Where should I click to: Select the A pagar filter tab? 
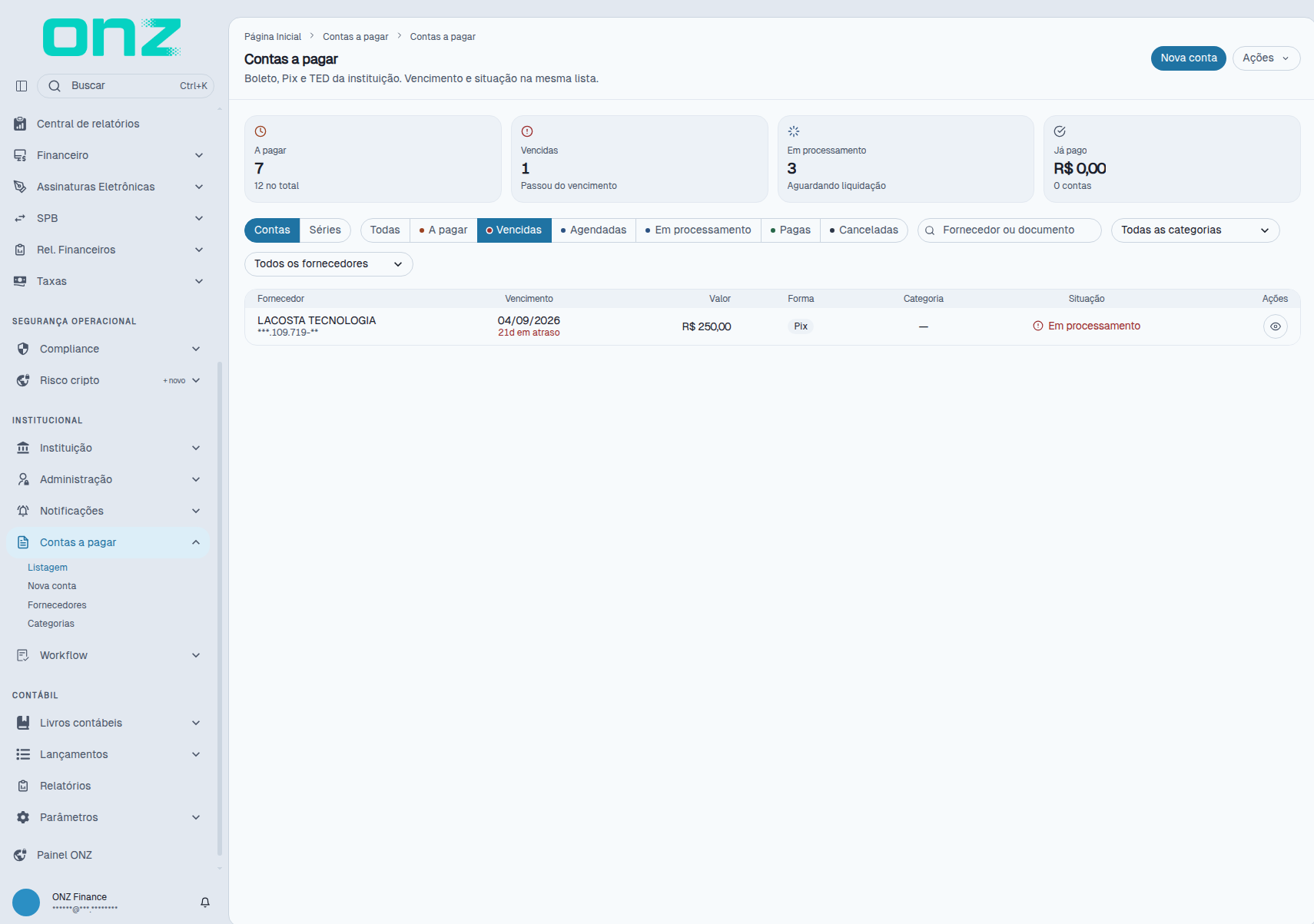coord(443,230)
